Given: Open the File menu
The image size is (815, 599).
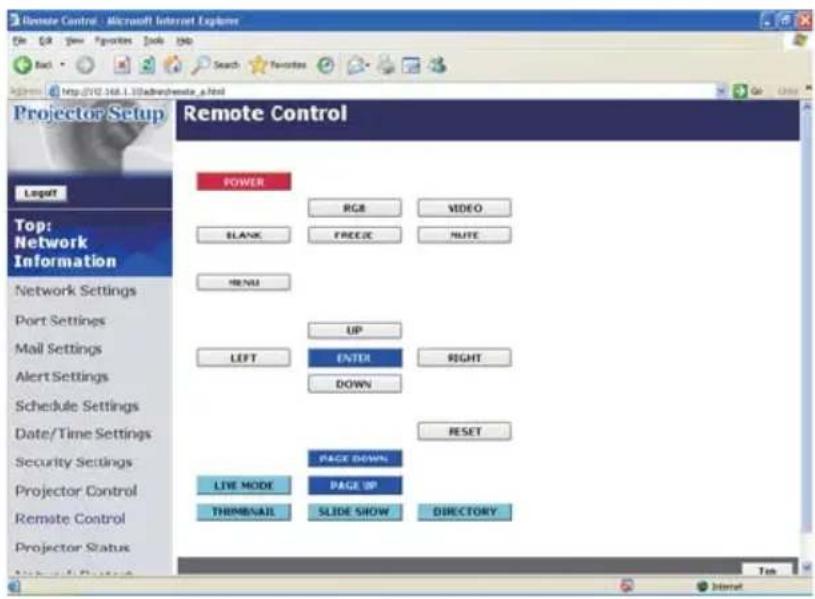Looking at the screenshot, I should click(x=19, y=40).
